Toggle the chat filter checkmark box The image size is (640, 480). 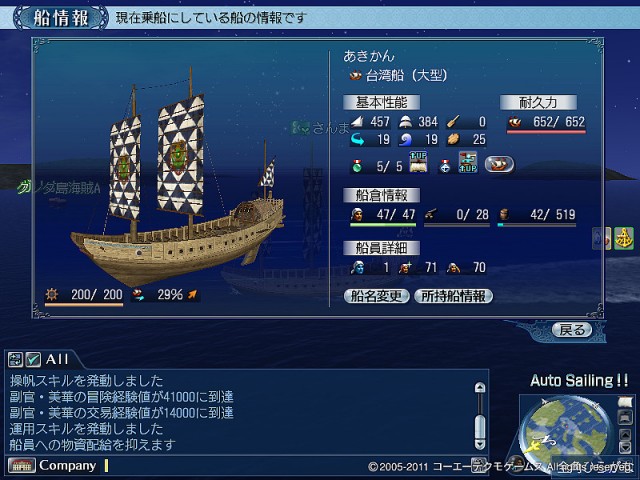[x=33, y=360]
